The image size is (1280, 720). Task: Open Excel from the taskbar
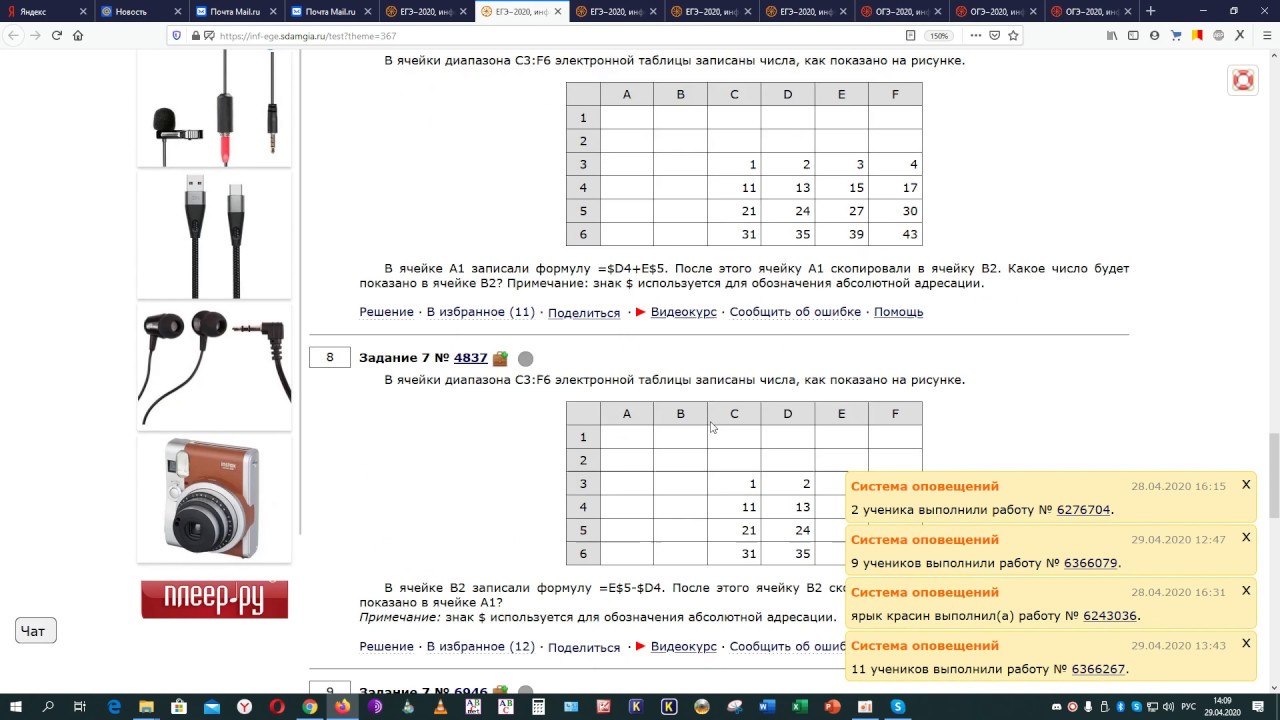click(x=800, y=707)
